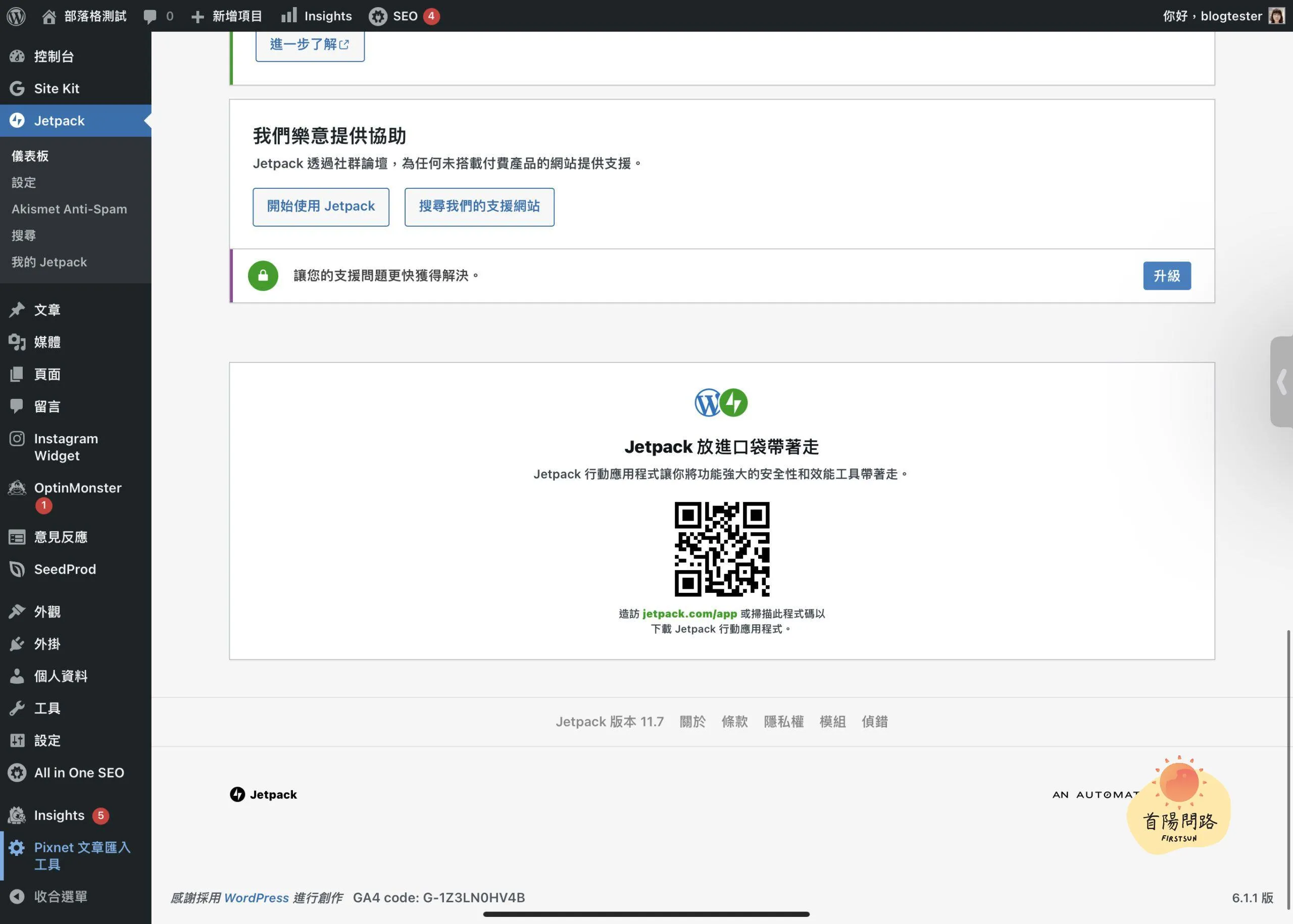This screenshot has width=1293, height=924.
Task: Click the Jetpack app QR code
Action: coord(722,549)
